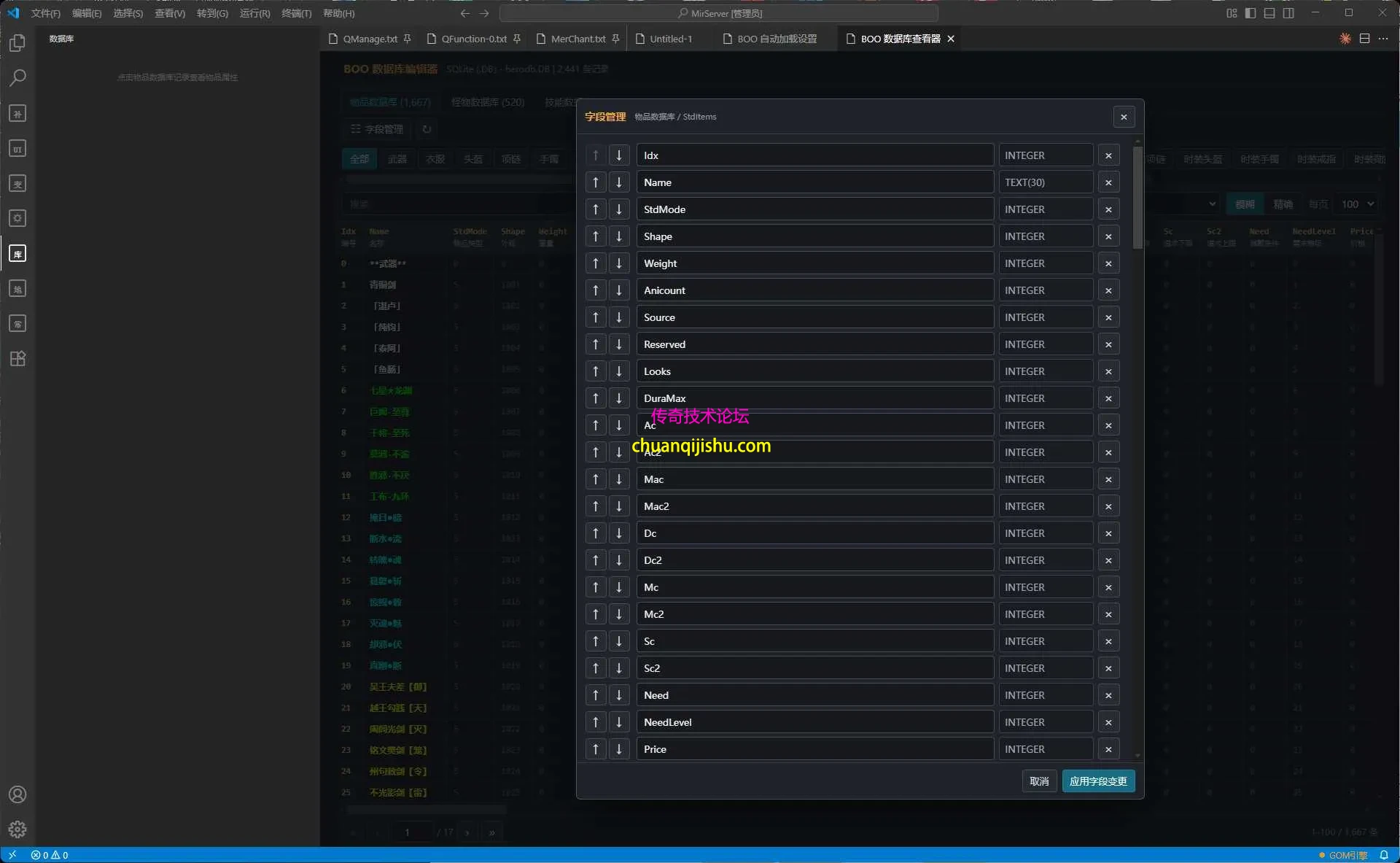Open the Accounts icon in activity bar
Image resolution: width=1400 pixels, height=863 pixels.
(17, 794)
